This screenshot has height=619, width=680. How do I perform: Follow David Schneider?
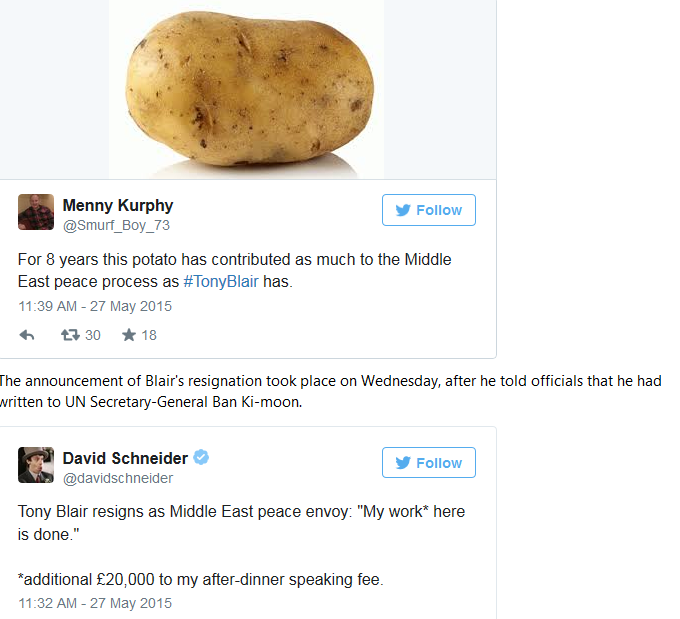pos(428,463)
